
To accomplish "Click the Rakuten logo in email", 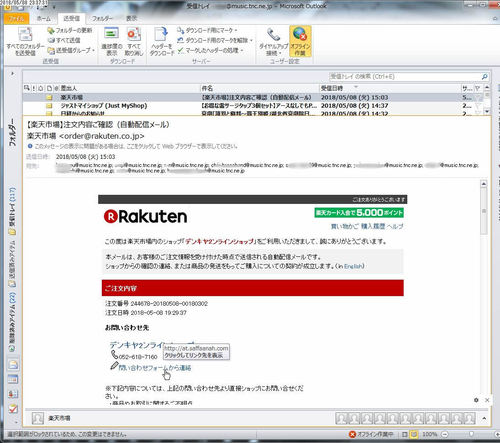I will [145, 216].
